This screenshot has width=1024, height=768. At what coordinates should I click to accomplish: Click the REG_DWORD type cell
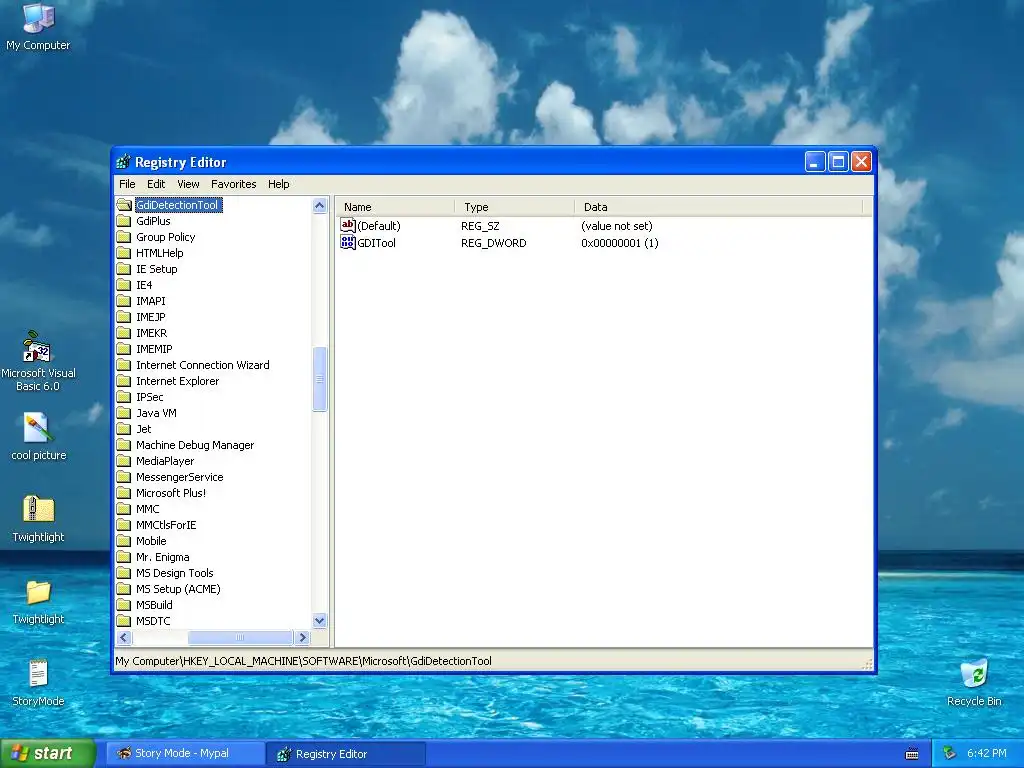coord(494,243)
